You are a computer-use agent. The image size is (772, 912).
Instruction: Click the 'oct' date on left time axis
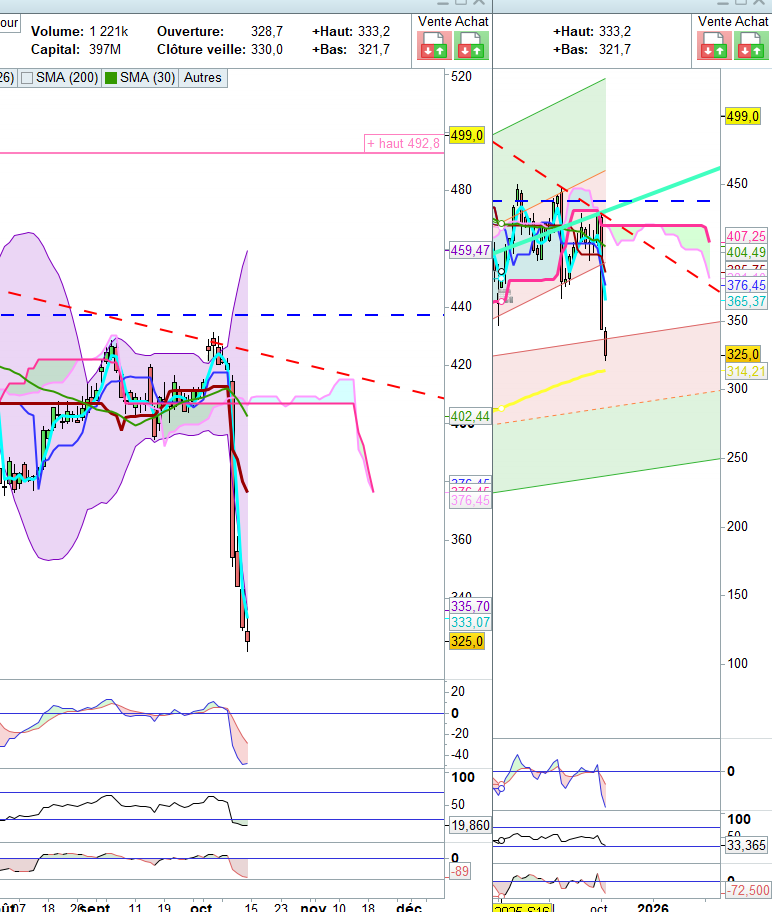pyautogui.click(x=202, y=906)
